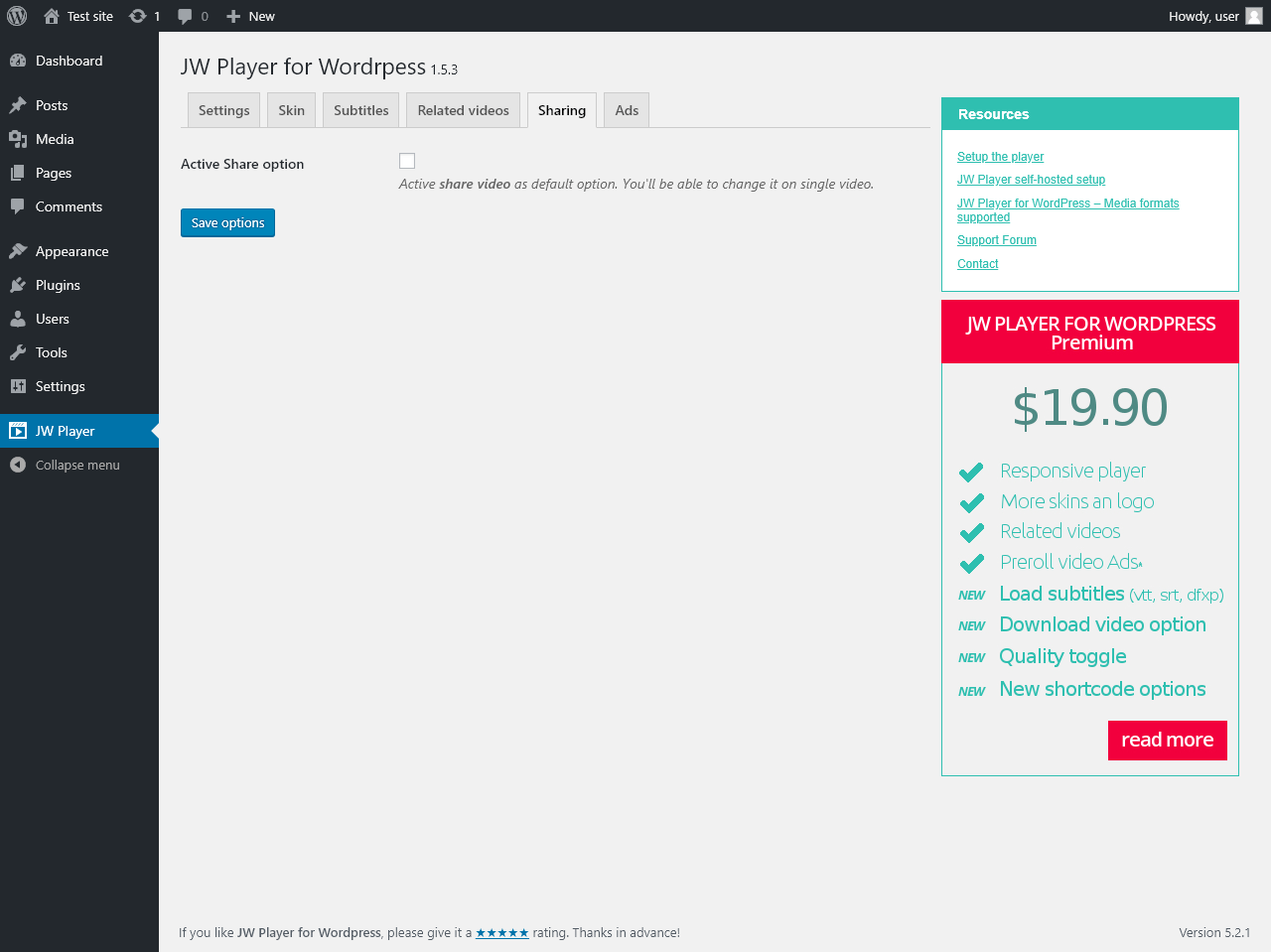Click the Load subtitles feature text

(x=1112, y=594)
